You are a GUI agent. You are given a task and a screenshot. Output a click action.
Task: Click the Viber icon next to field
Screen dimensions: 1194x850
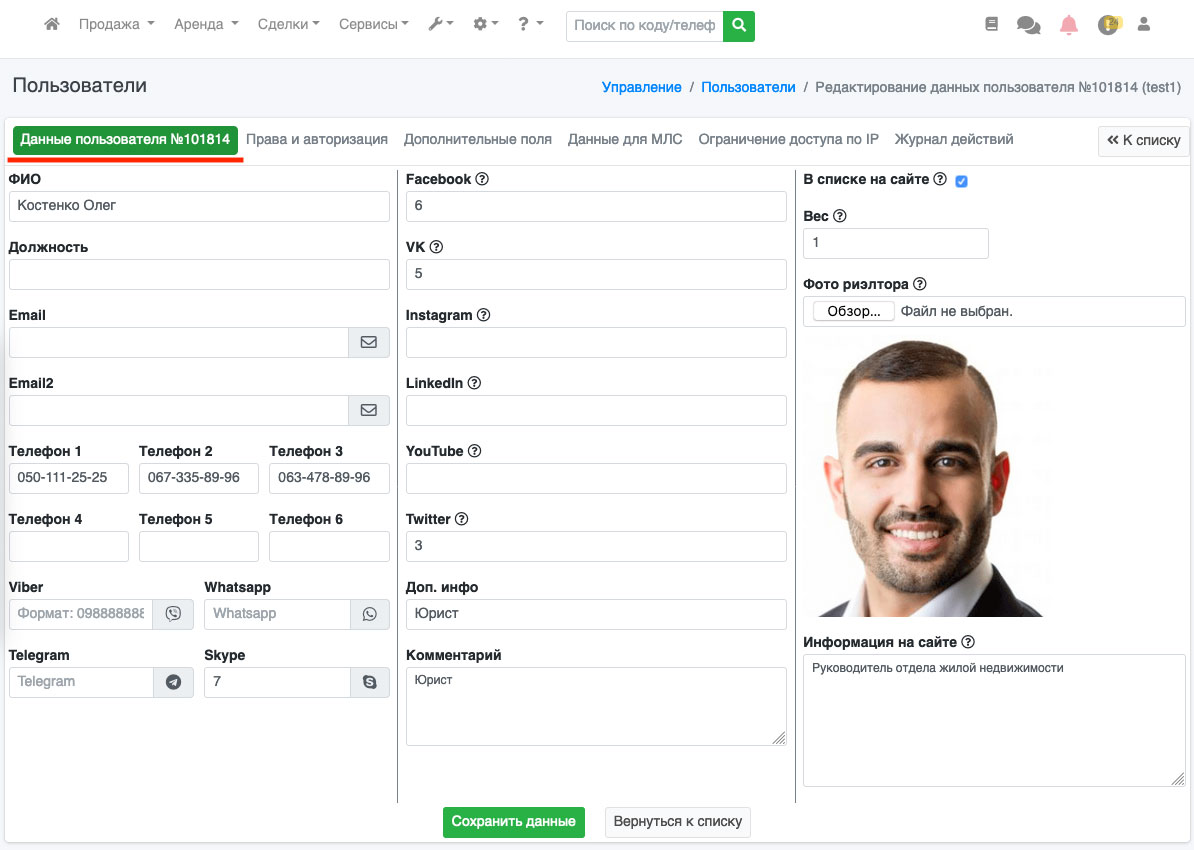[x=173, y=614]
